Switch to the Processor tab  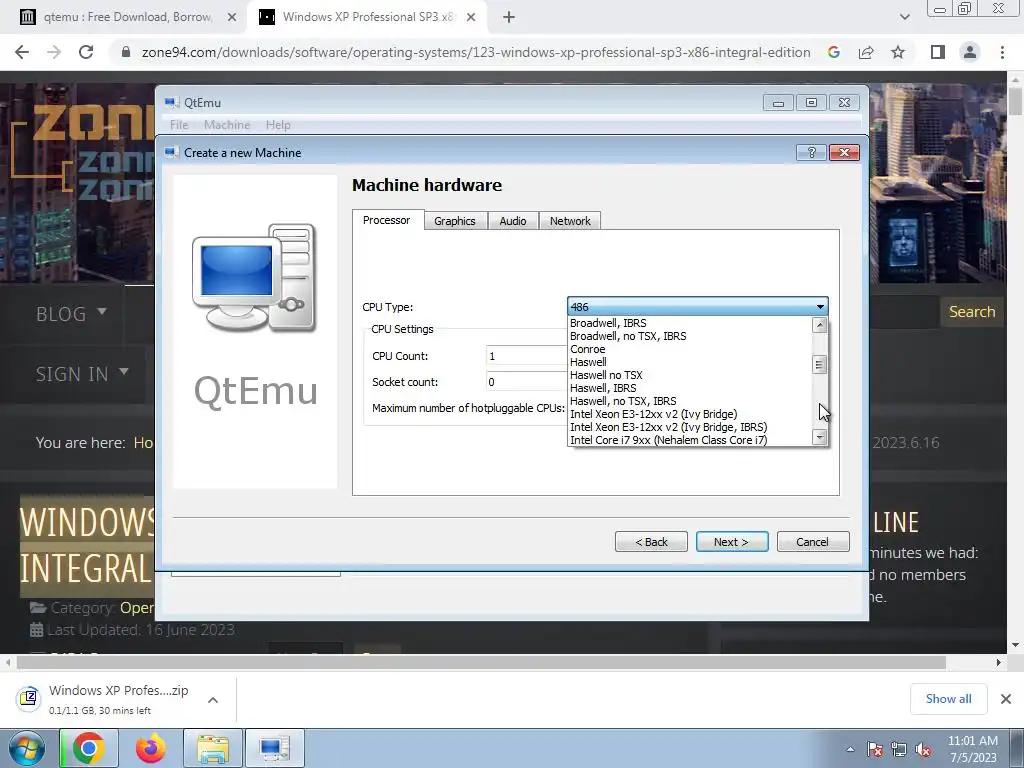click(x=387, y=220)
